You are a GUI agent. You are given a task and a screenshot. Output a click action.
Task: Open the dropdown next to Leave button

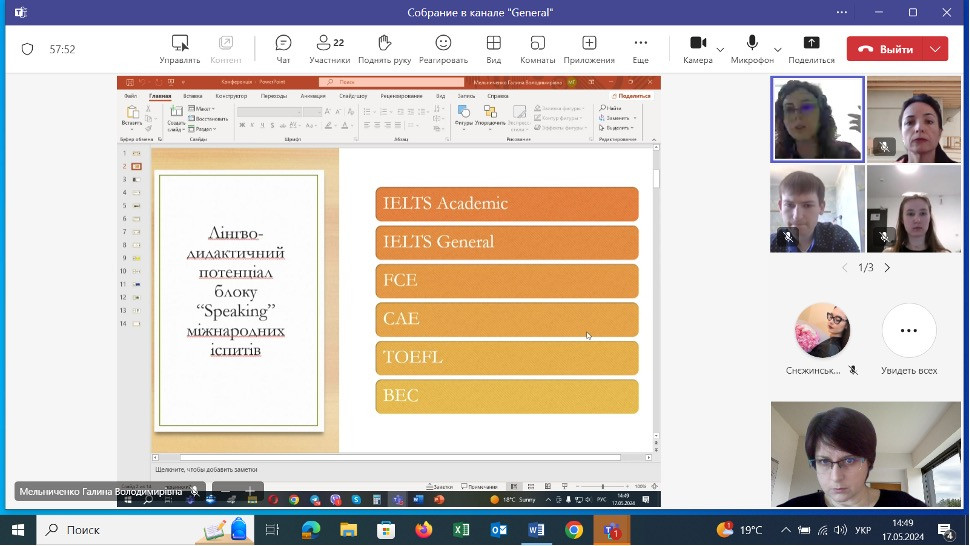936,49
